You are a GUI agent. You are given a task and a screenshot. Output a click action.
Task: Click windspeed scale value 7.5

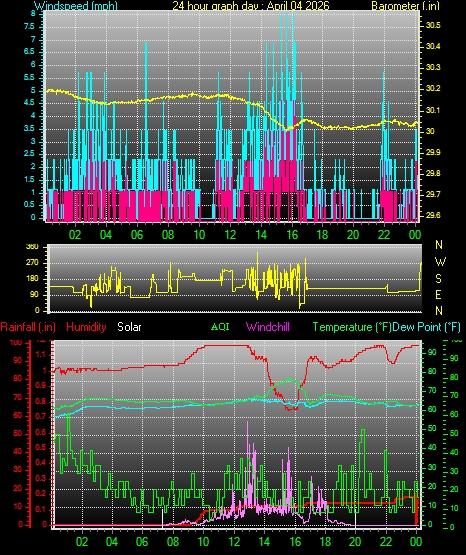point(29,27)
